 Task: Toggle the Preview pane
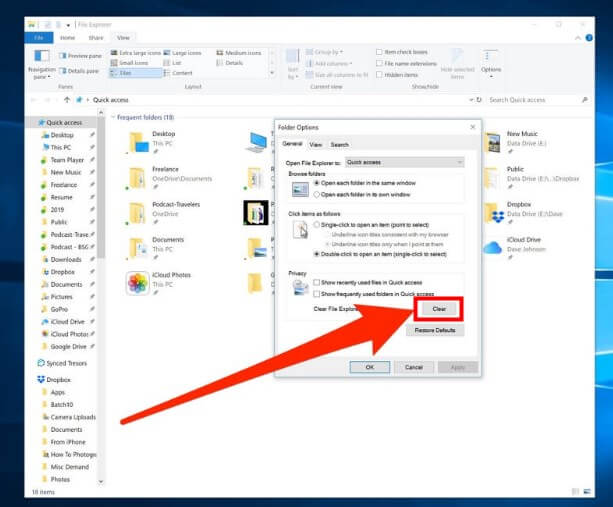[80, 56]
